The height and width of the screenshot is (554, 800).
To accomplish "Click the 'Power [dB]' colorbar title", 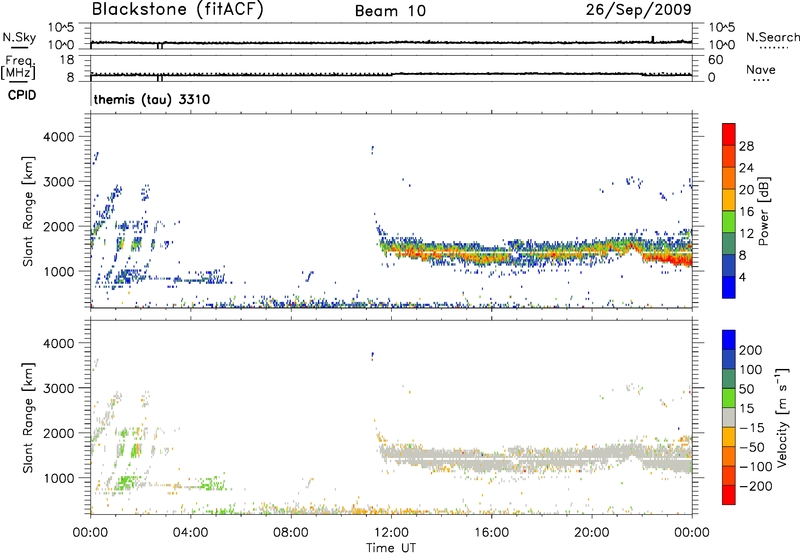I will [764, 211].
